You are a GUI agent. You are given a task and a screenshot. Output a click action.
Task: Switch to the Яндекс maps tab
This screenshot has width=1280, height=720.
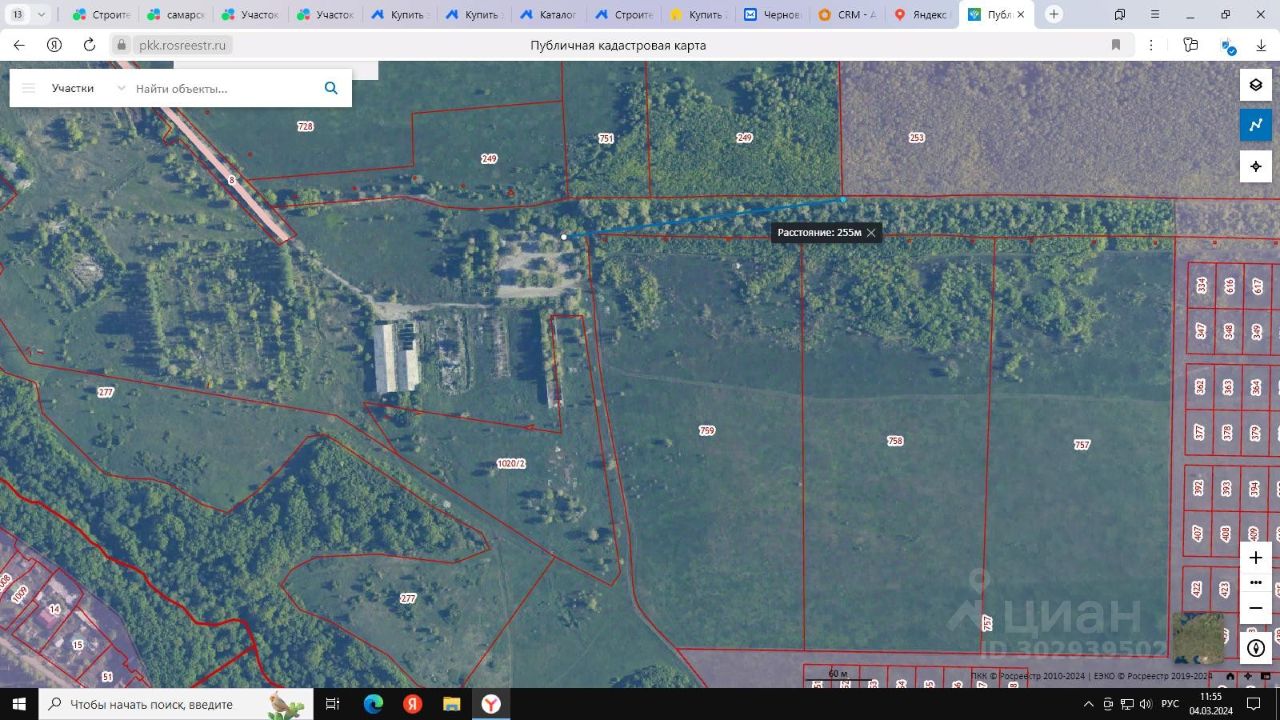pos(920,15)
